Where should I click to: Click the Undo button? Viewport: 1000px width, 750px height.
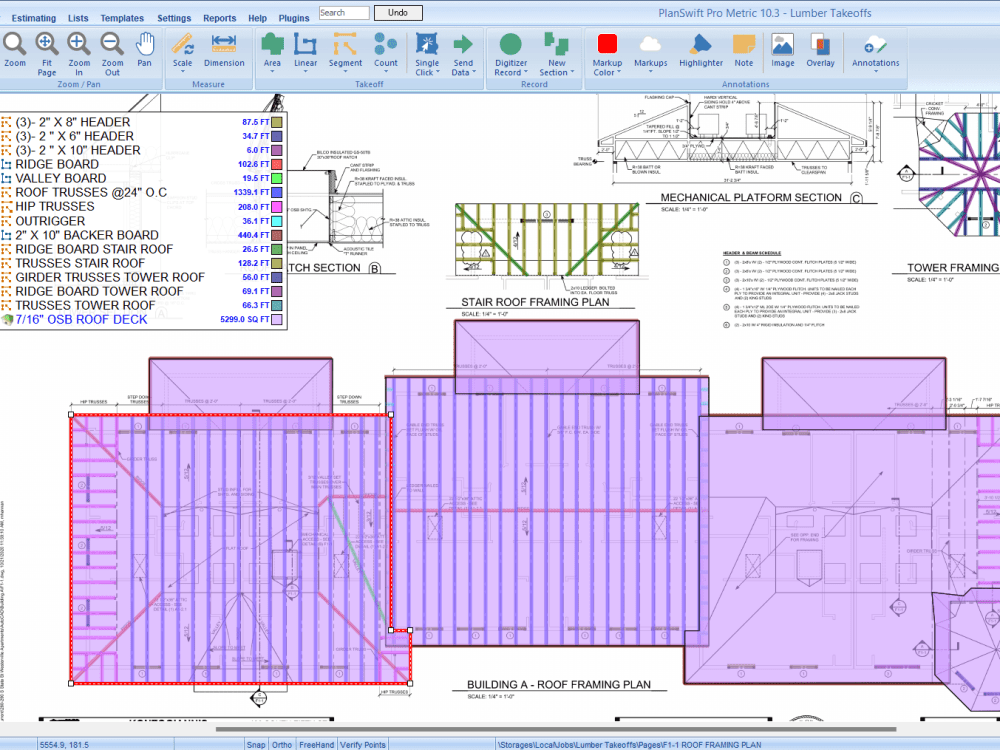click(398, 13)
